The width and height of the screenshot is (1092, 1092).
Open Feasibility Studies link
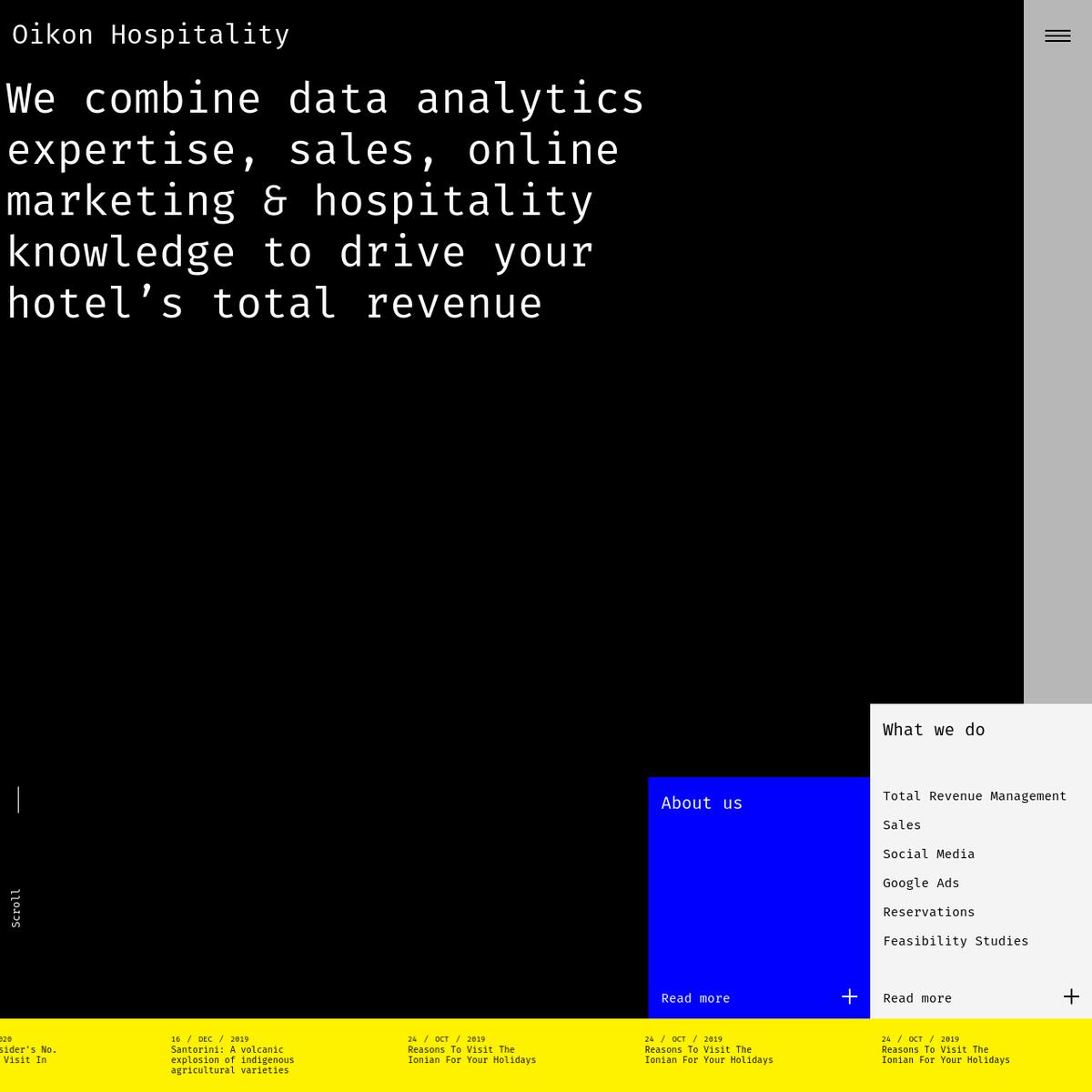(x=955, y=942)
